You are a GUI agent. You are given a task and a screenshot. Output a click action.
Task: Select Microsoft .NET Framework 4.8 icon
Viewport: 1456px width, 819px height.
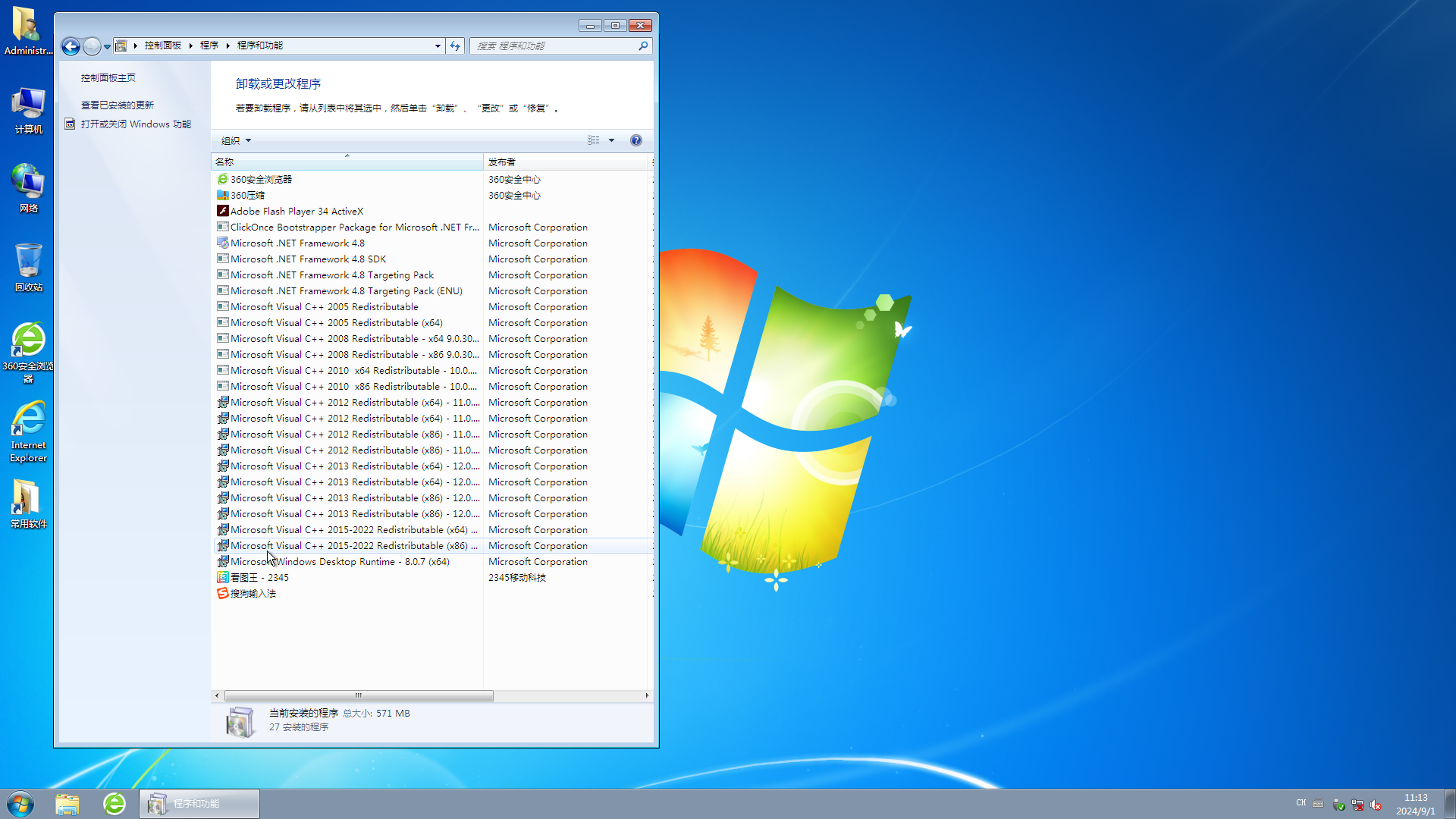tap(222, 243)
